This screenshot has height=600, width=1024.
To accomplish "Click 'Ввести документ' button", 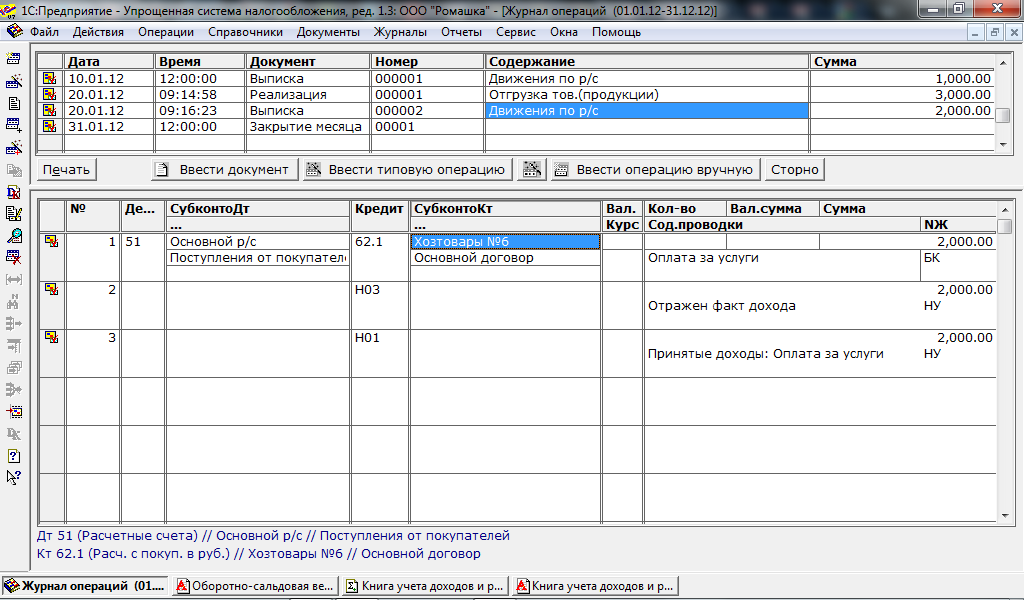I will pos(223,170).
